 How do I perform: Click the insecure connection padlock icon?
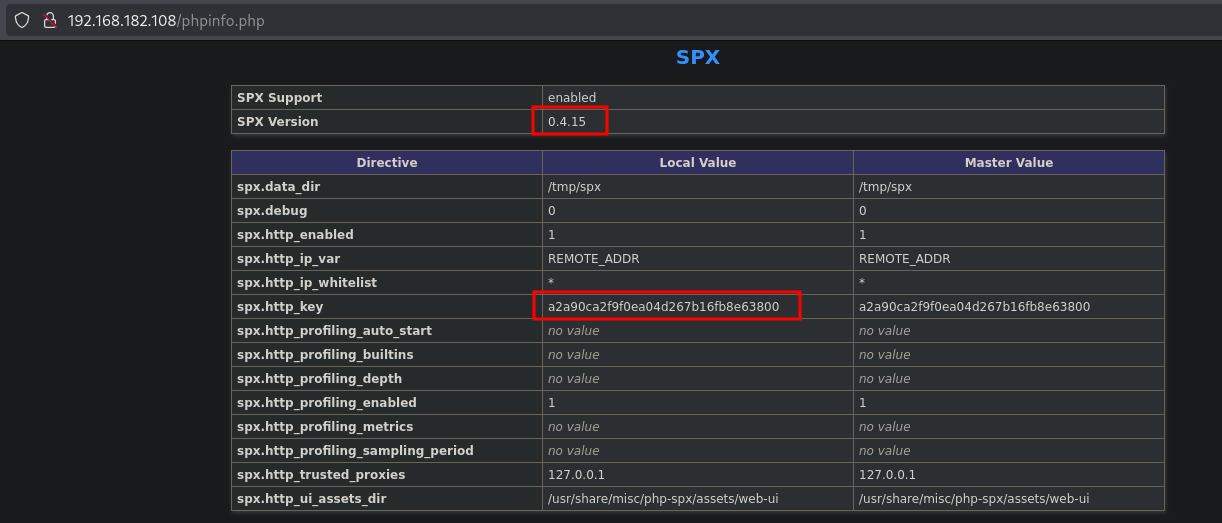point(48,20)
